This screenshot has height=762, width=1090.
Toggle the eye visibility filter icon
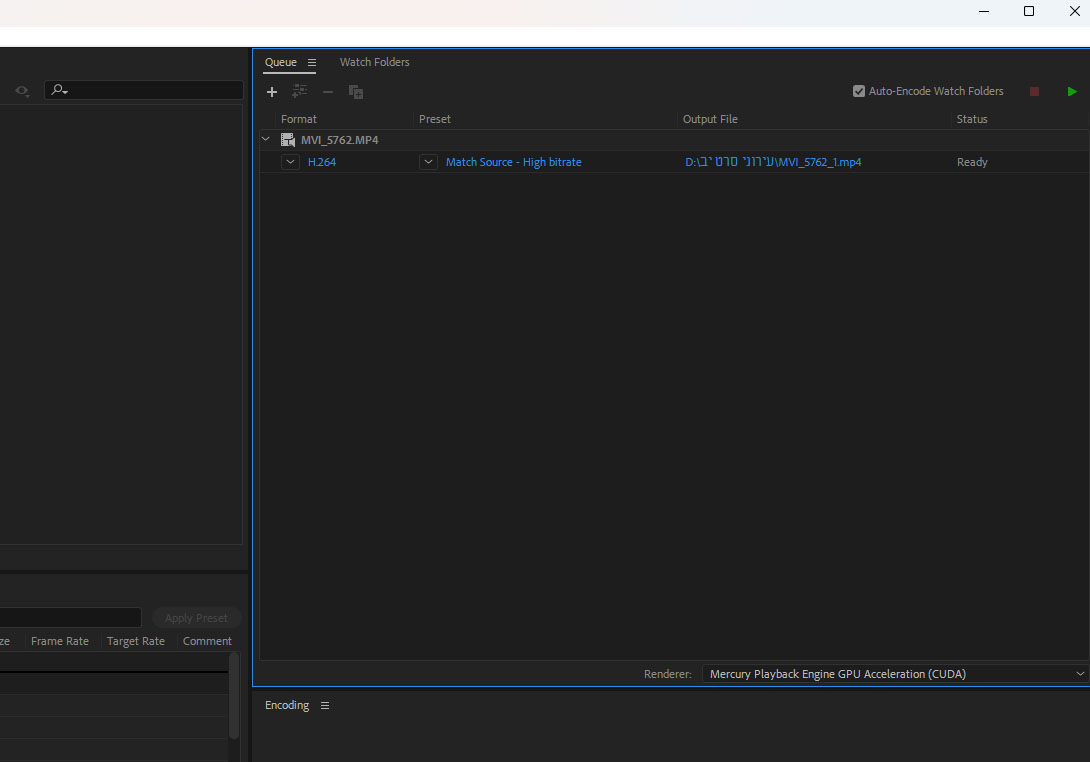(22, 91)
